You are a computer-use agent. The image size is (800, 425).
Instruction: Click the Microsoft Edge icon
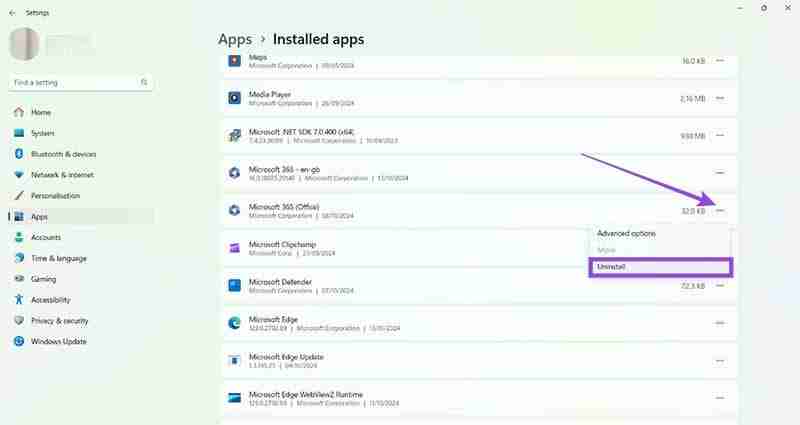[x=234, y=323]
